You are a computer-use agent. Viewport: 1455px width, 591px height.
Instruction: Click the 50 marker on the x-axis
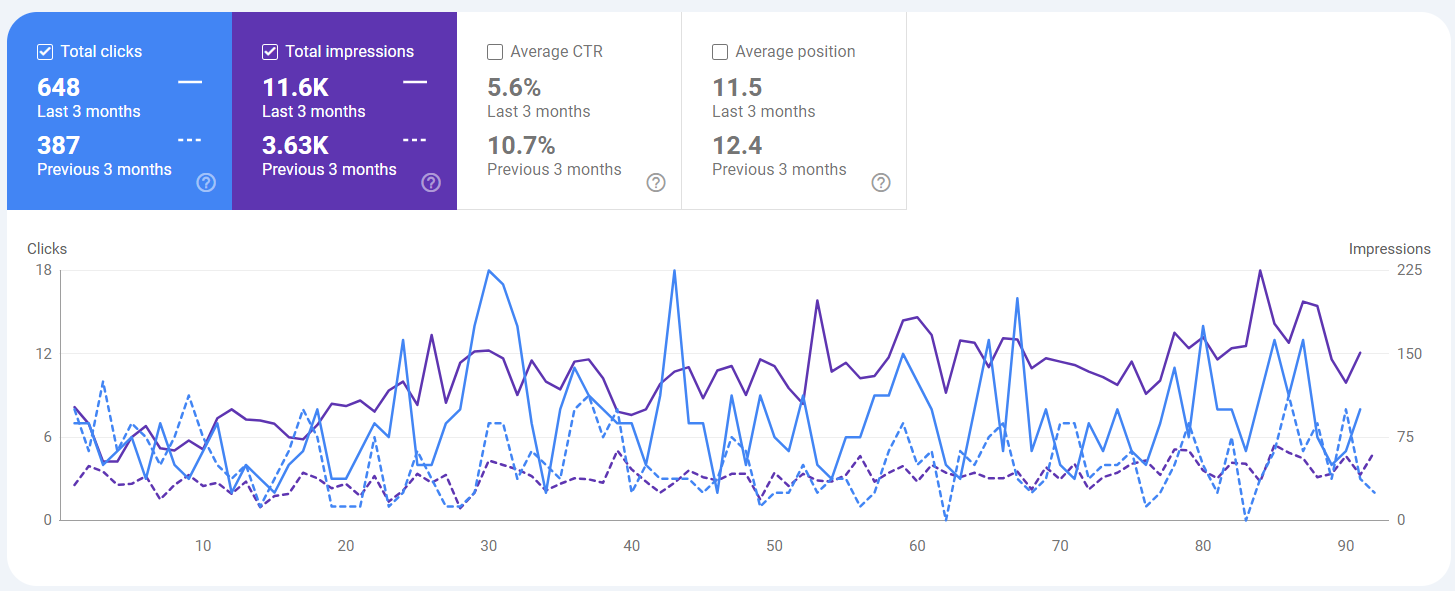click(774, 546)
